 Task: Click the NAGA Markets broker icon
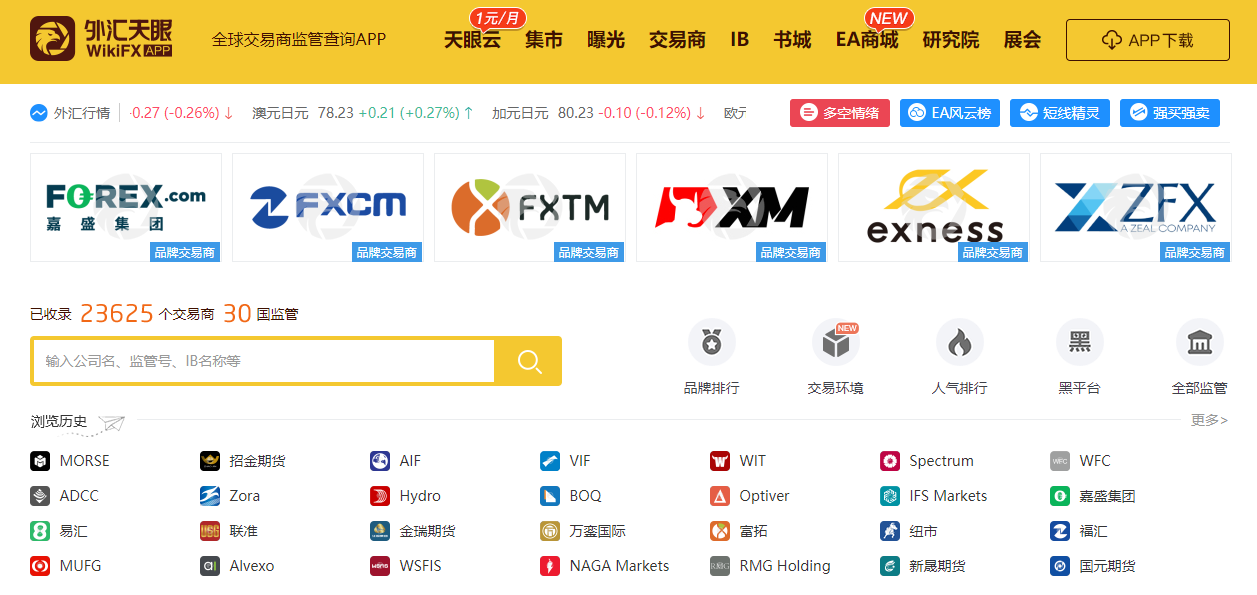pos(550,566)
